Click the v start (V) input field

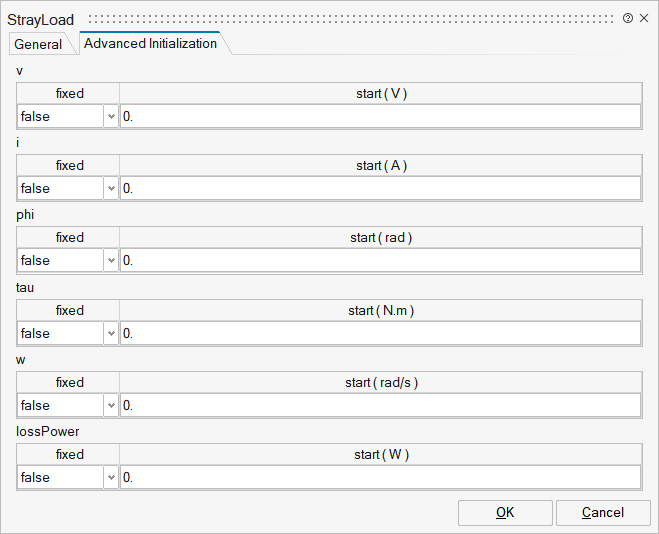[x=380, y=116]
